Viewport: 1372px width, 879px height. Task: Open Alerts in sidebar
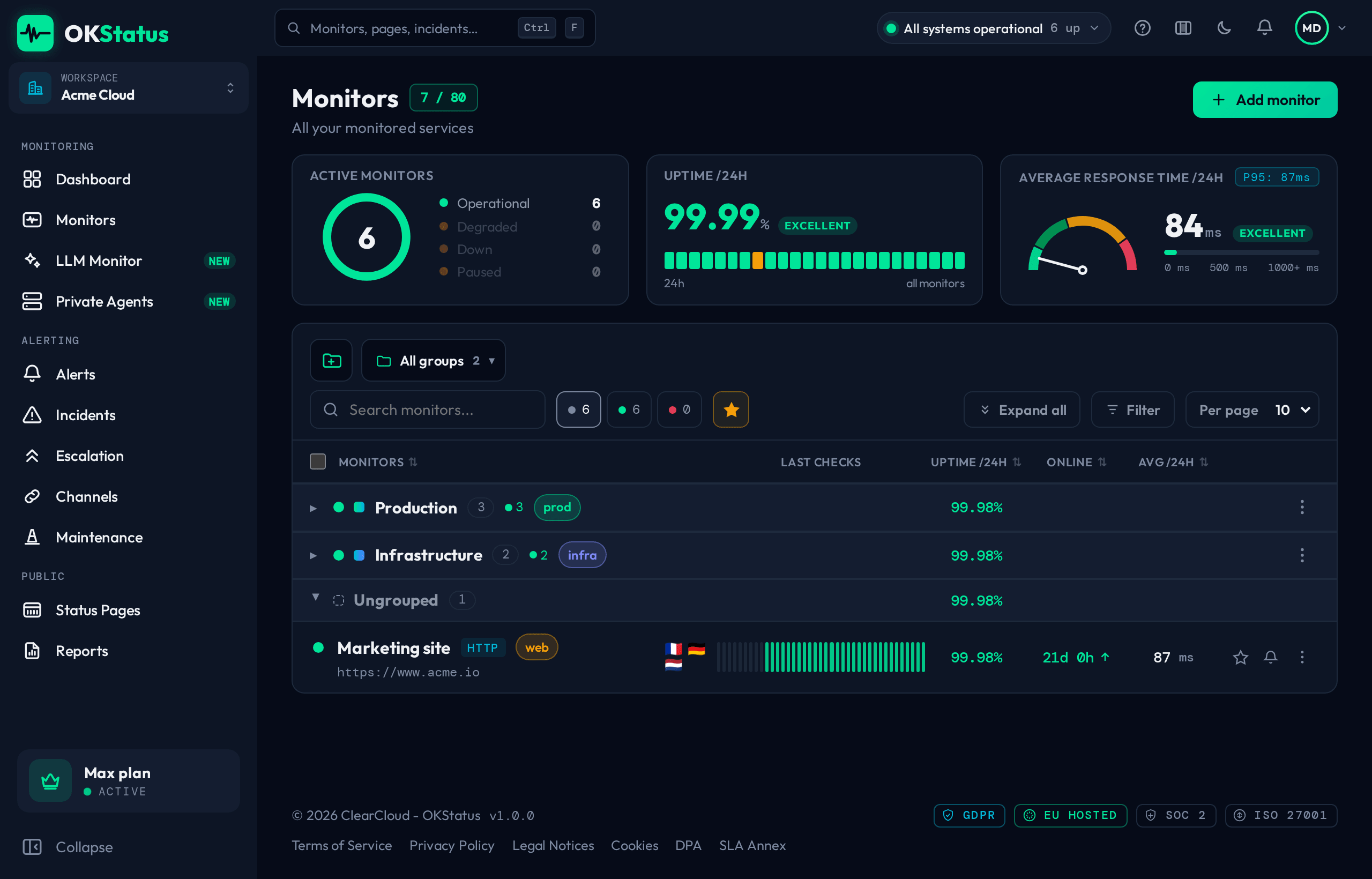pos(129,375)
